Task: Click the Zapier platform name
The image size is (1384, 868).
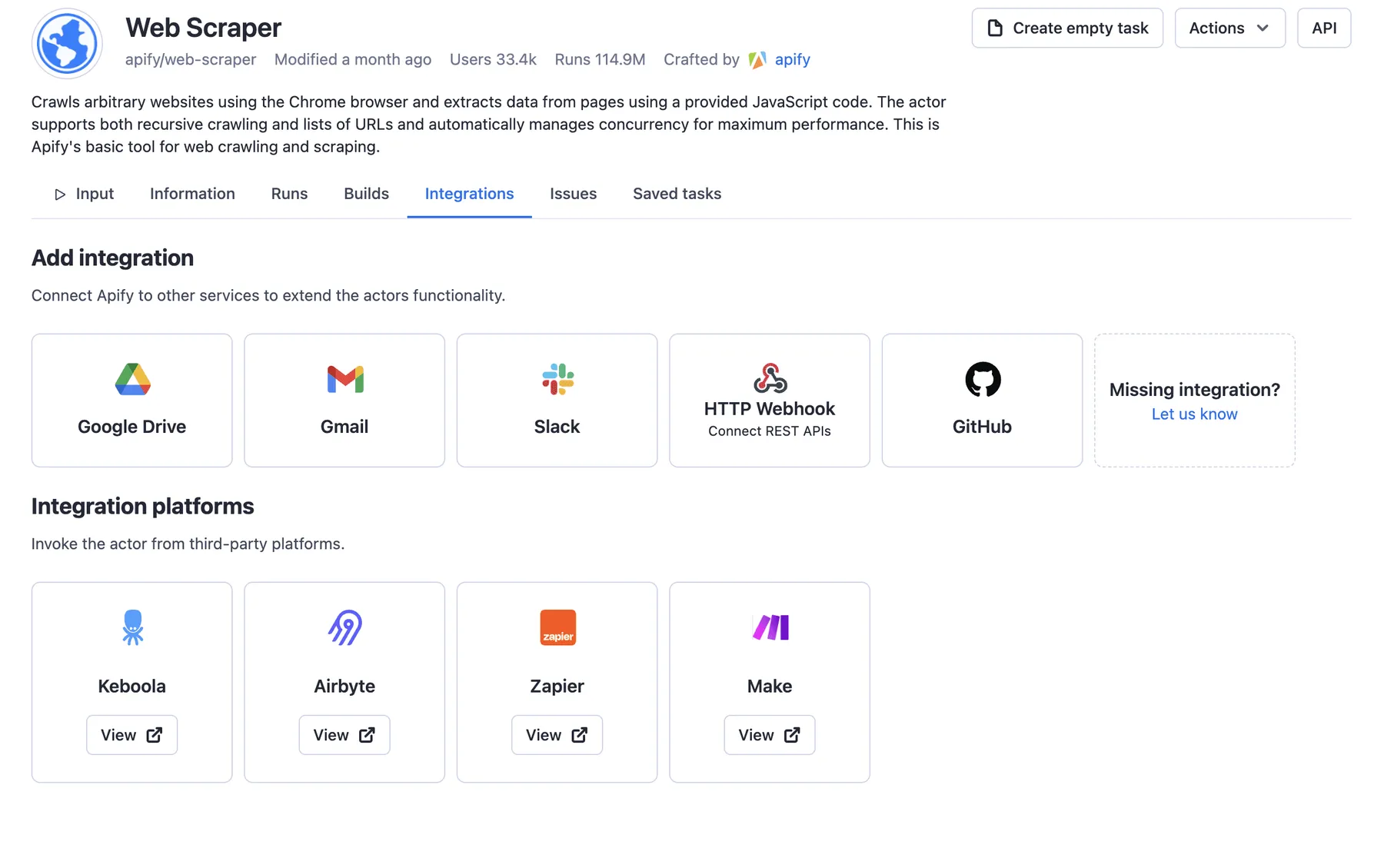Action: point(557,686)
